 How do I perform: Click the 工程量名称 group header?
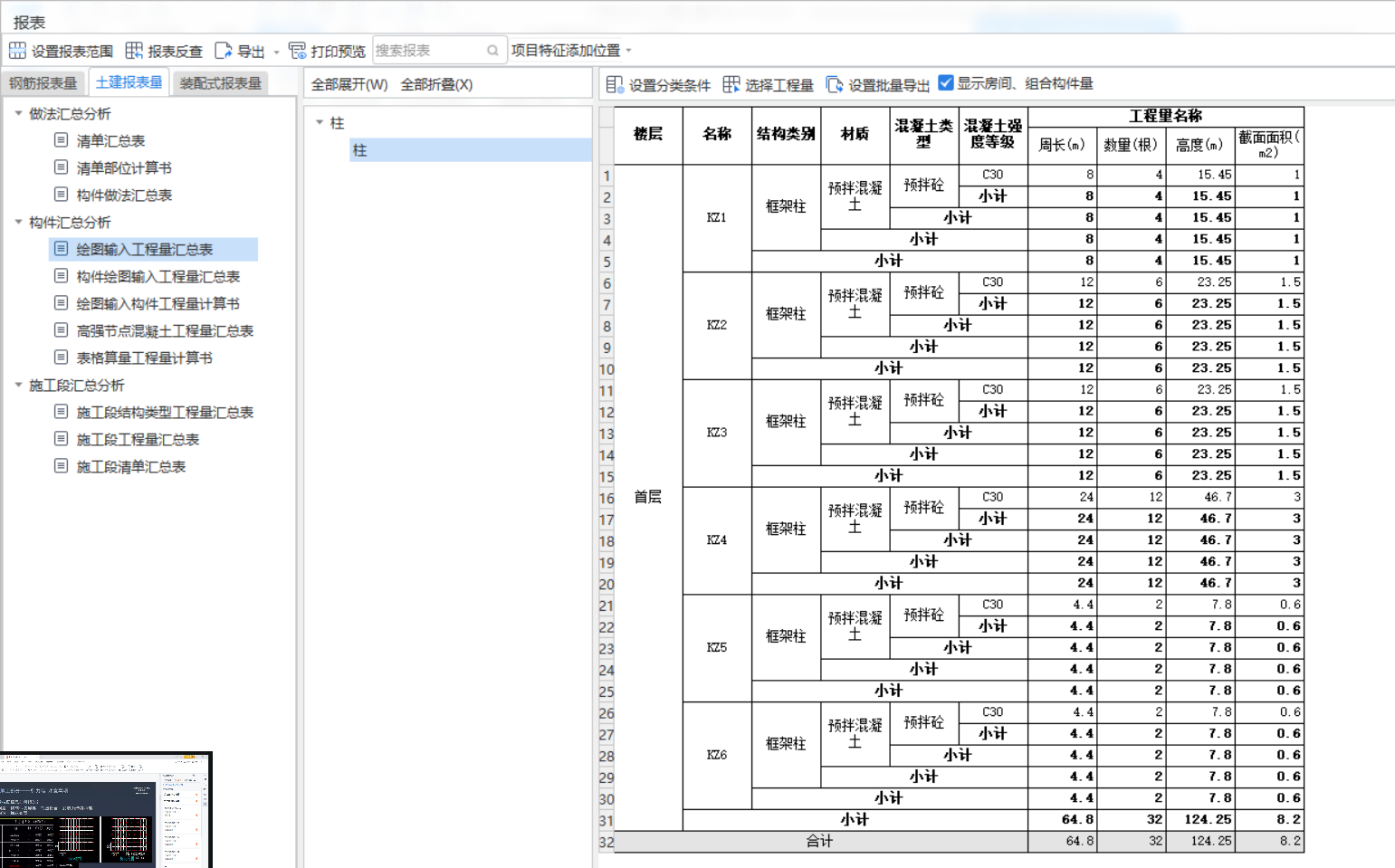(1166, 116)
